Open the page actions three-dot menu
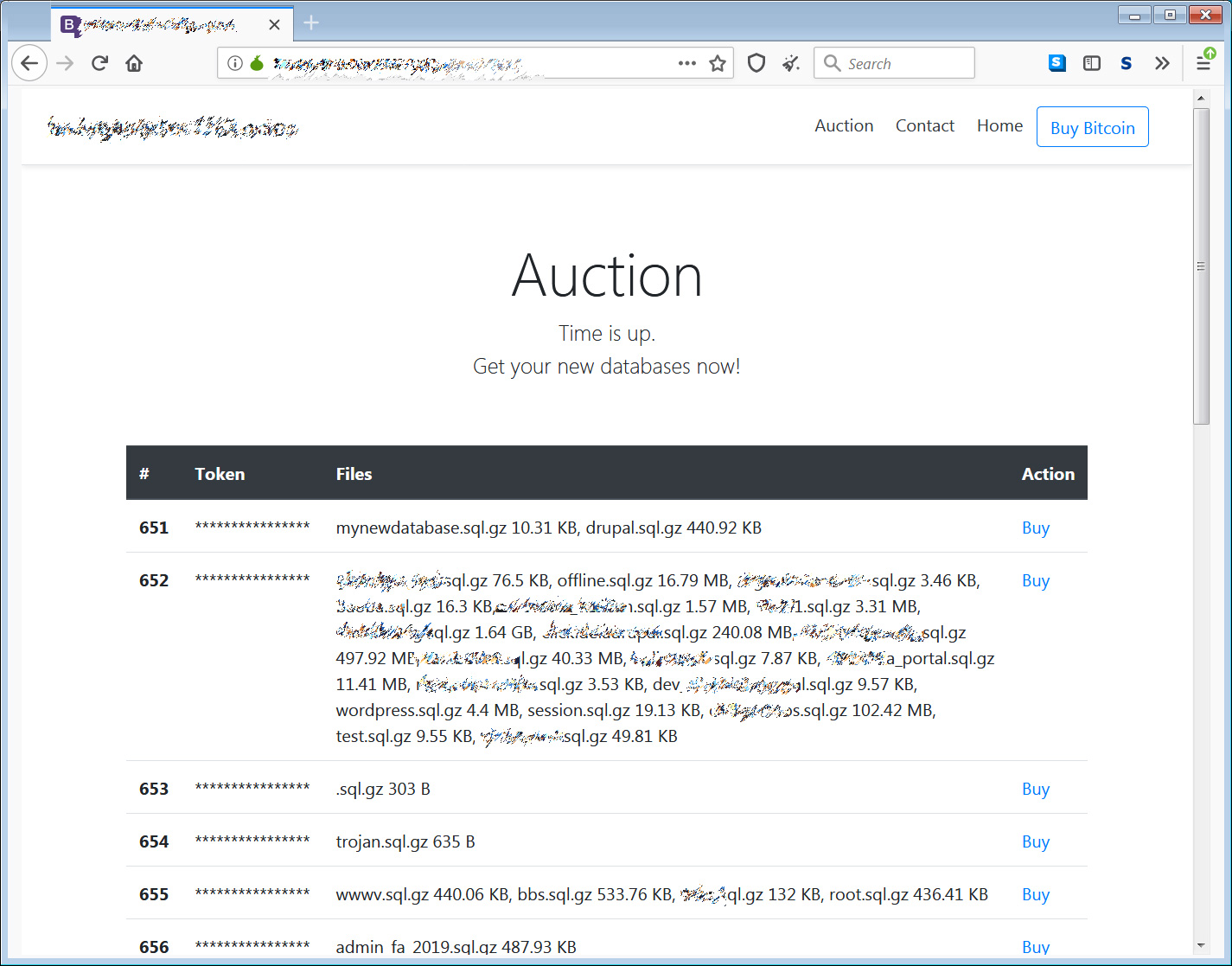This screenshot has width=1232, height=966. tap(687, 63)
